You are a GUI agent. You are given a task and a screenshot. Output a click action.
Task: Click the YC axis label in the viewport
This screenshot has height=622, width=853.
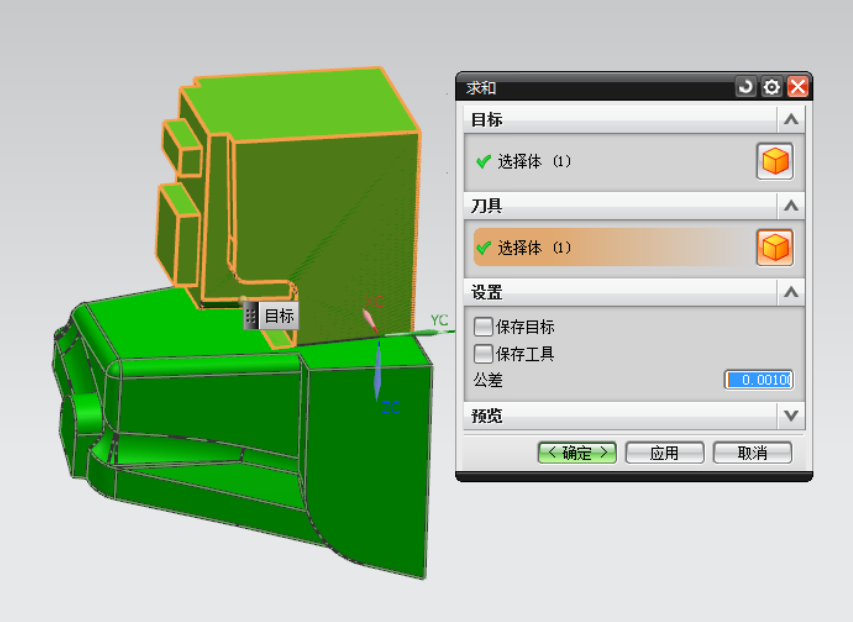(439, 320)
